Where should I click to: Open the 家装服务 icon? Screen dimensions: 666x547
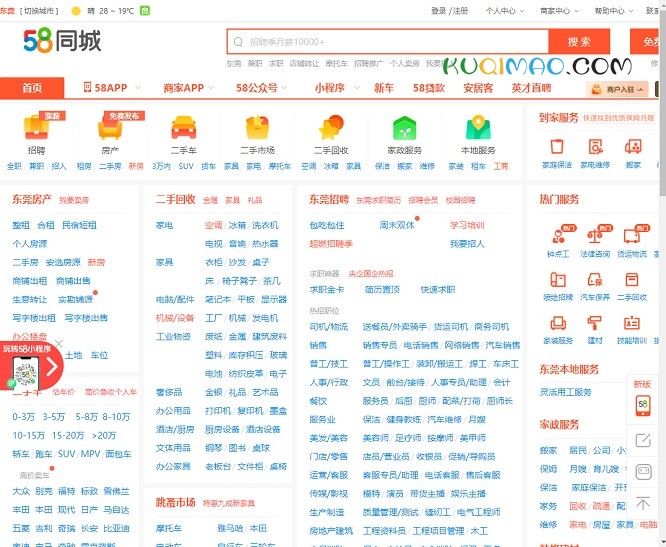(x=558, y=323)
